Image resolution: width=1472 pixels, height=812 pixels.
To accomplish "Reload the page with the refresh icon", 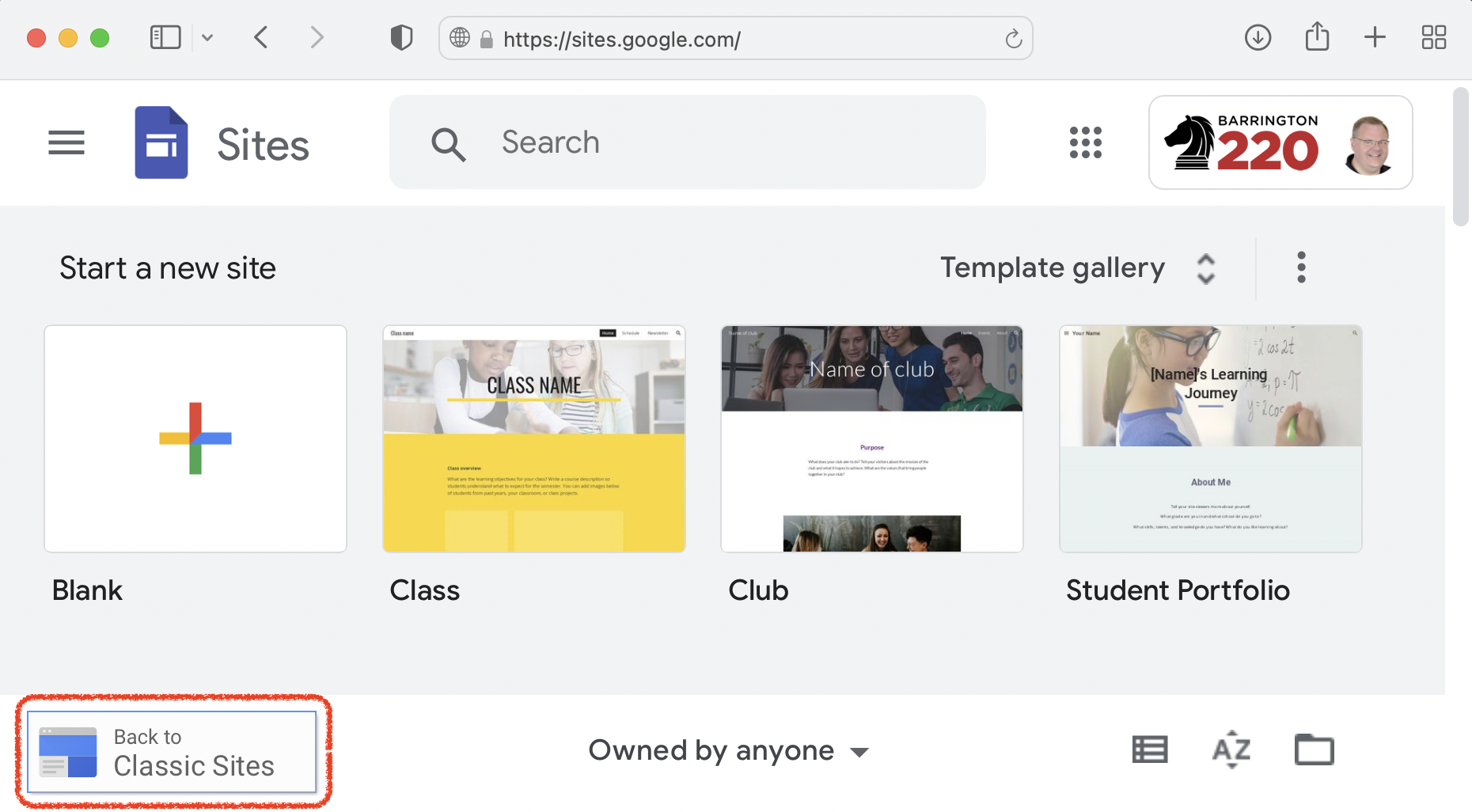I will coord(1014,38).
